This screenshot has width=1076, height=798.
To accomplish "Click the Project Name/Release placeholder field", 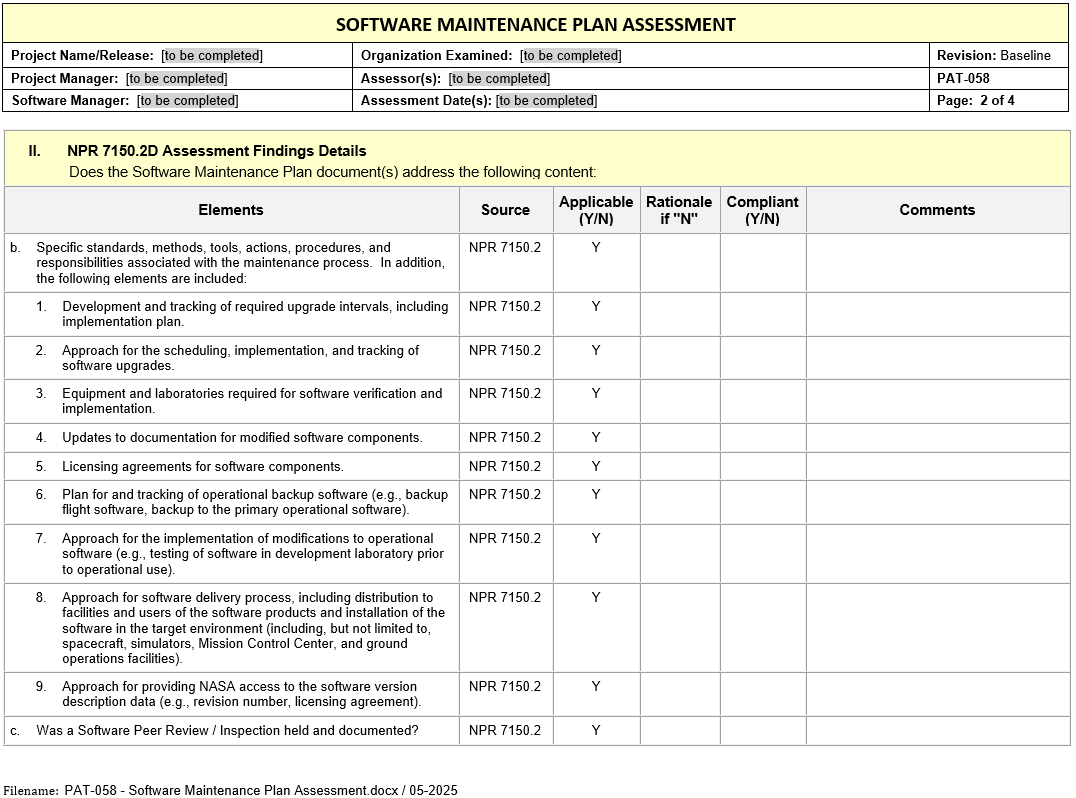I will pos(212,56).
